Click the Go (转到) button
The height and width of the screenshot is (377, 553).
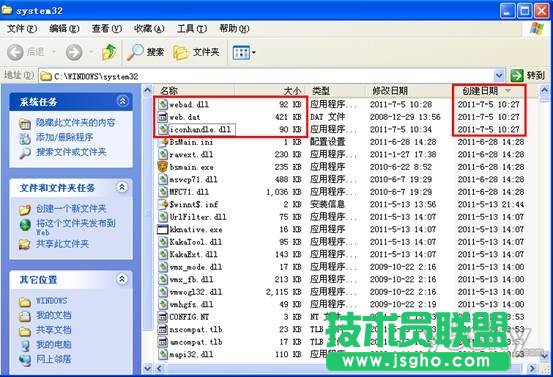tap(528, 75)
